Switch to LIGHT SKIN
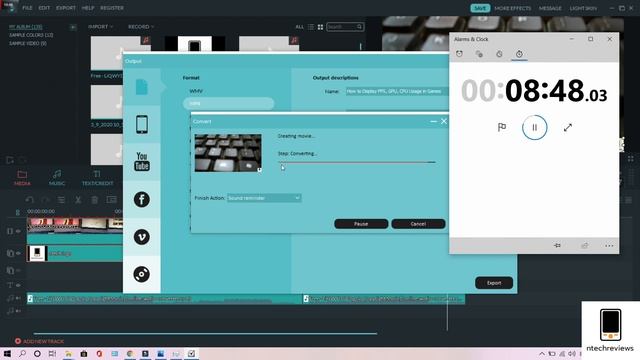Screen dimensions: 640x360 [583, 8]
